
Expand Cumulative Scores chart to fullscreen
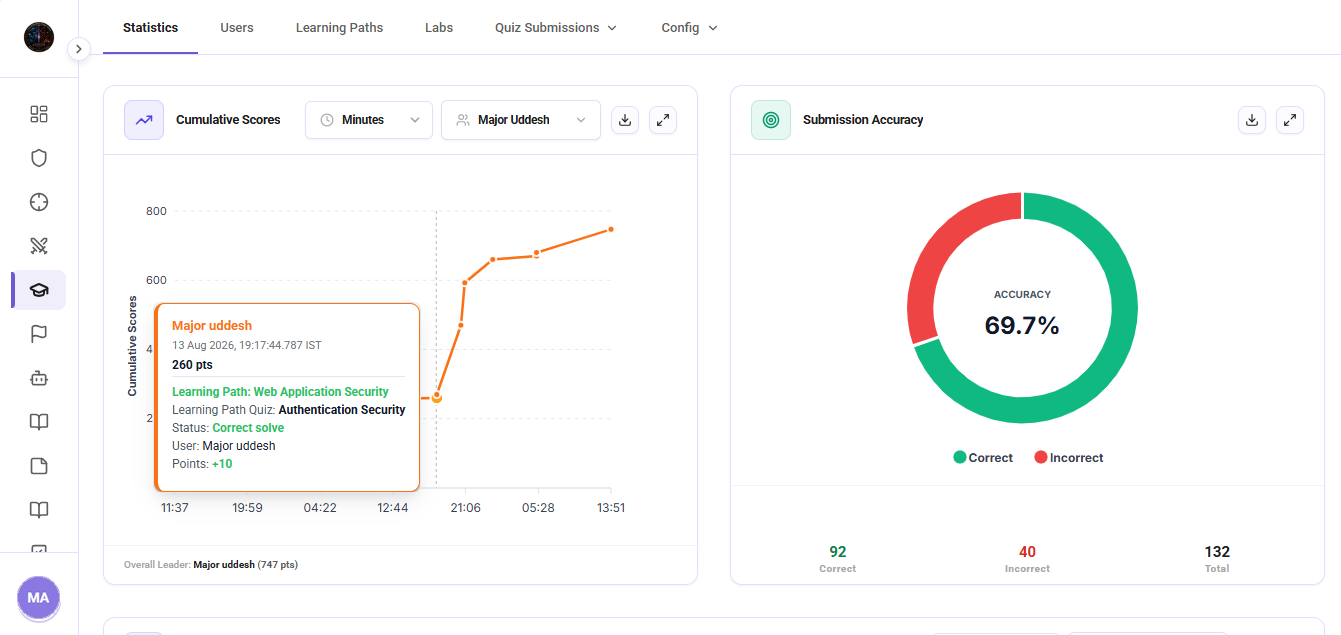point(663,120)
